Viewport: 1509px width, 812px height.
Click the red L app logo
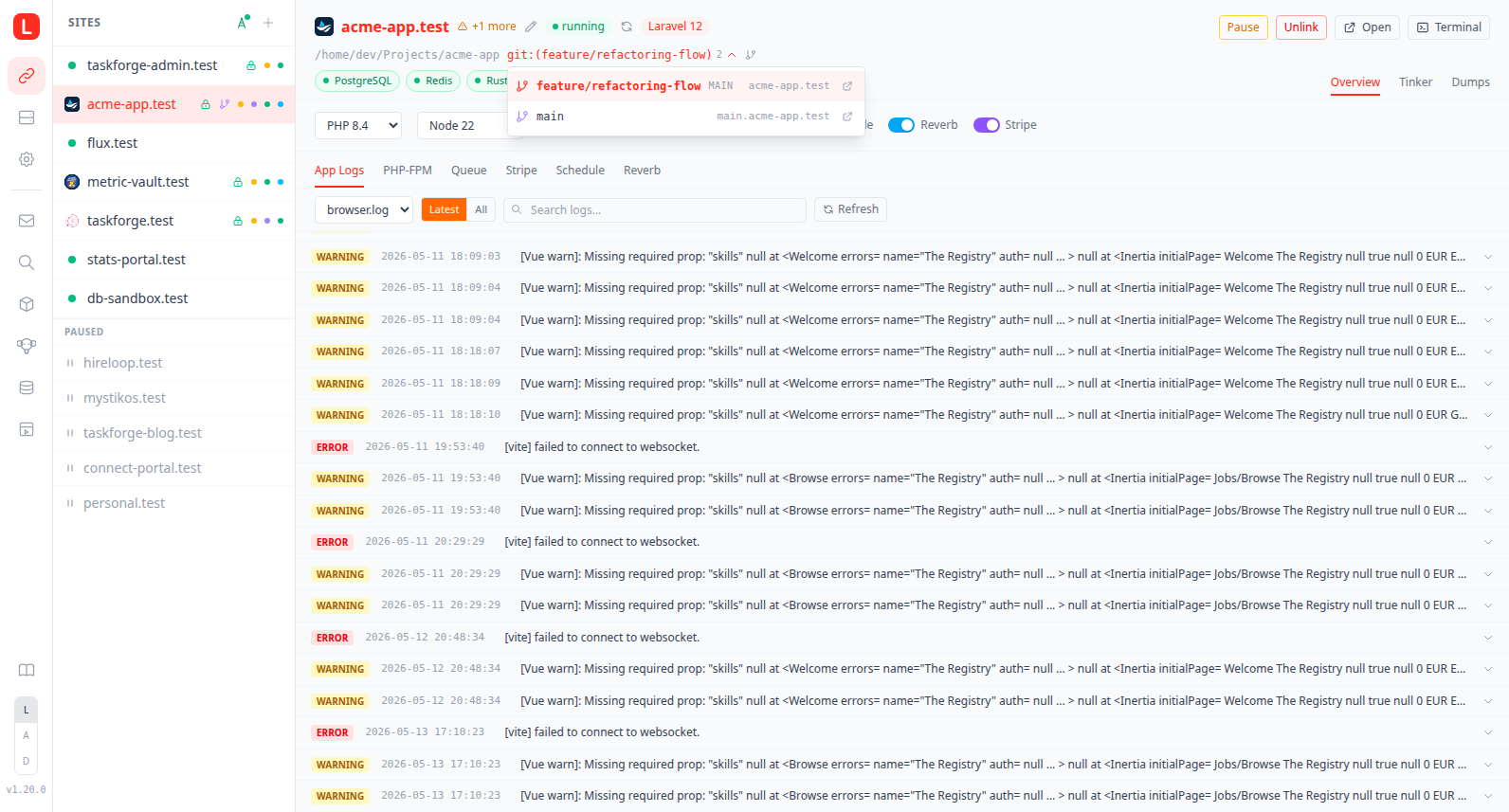click(x=27, y=27)
